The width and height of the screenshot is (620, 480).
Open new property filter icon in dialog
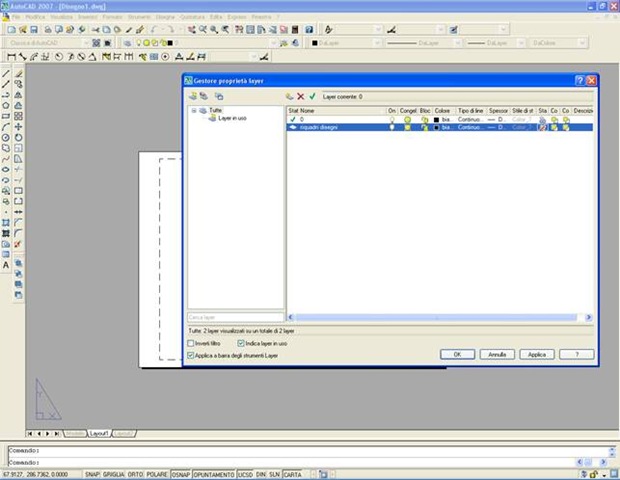coord(193,96)
